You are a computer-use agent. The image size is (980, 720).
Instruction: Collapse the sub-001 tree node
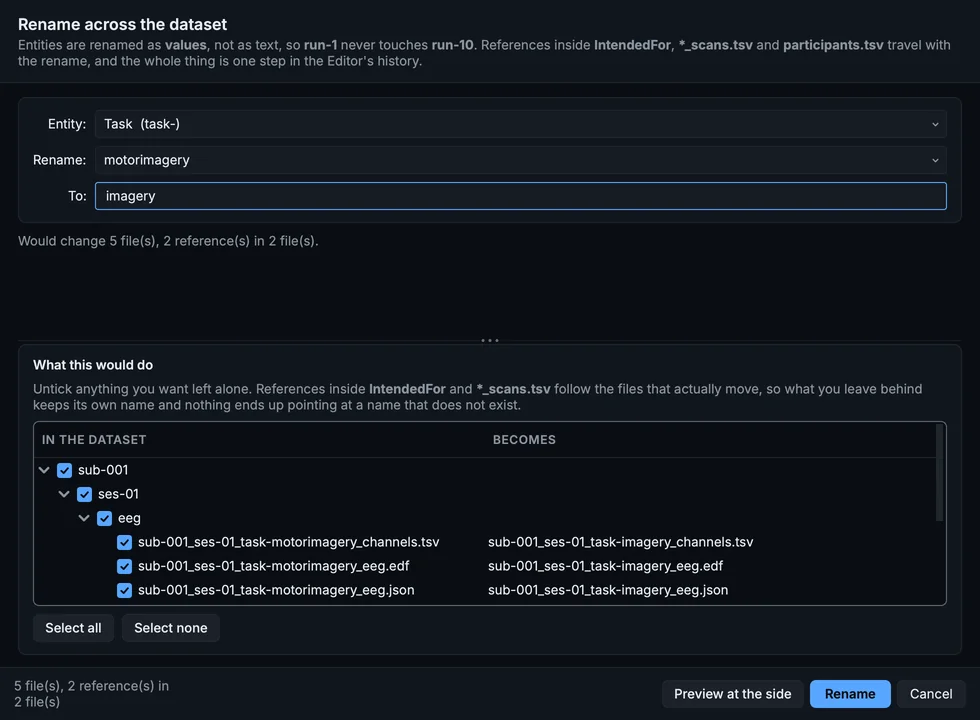[44, 470]
